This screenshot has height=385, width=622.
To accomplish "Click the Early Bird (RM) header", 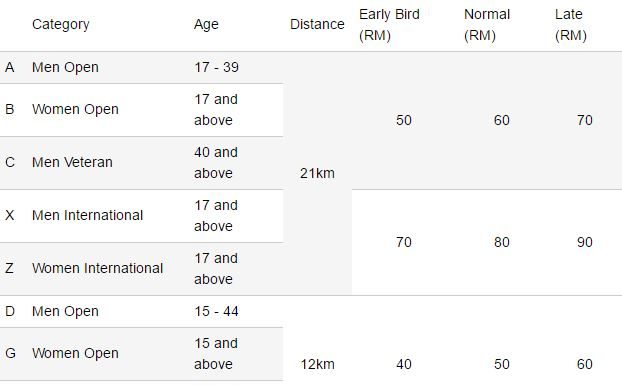I will tap(389, 25).
